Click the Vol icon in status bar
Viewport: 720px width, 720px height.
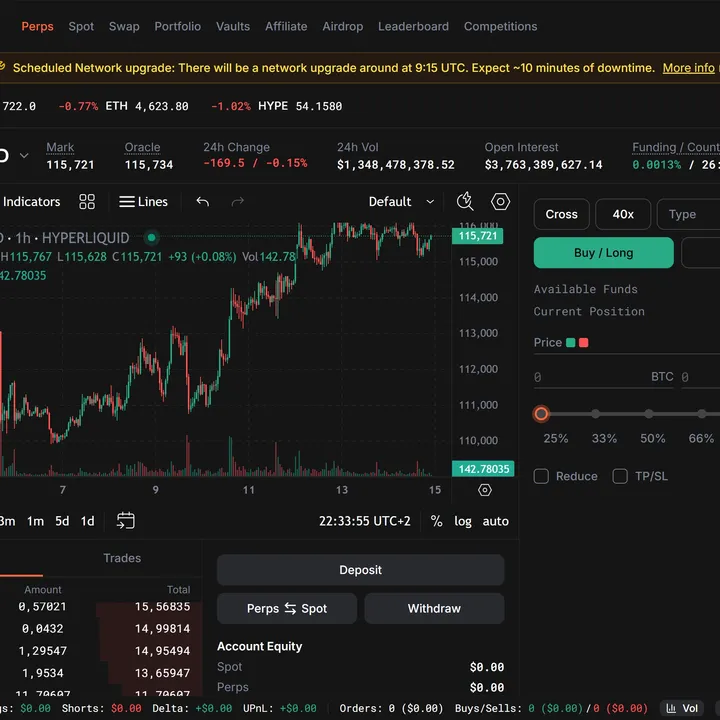[x=681, y=708]
